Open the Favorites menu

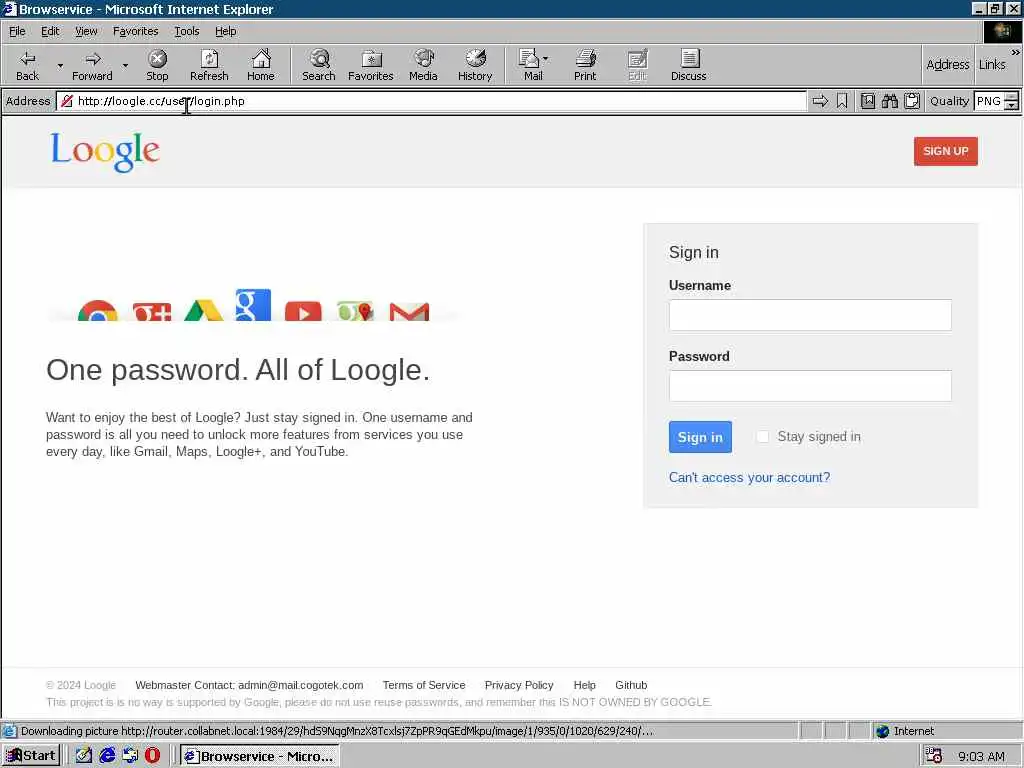tap(135, 31)
